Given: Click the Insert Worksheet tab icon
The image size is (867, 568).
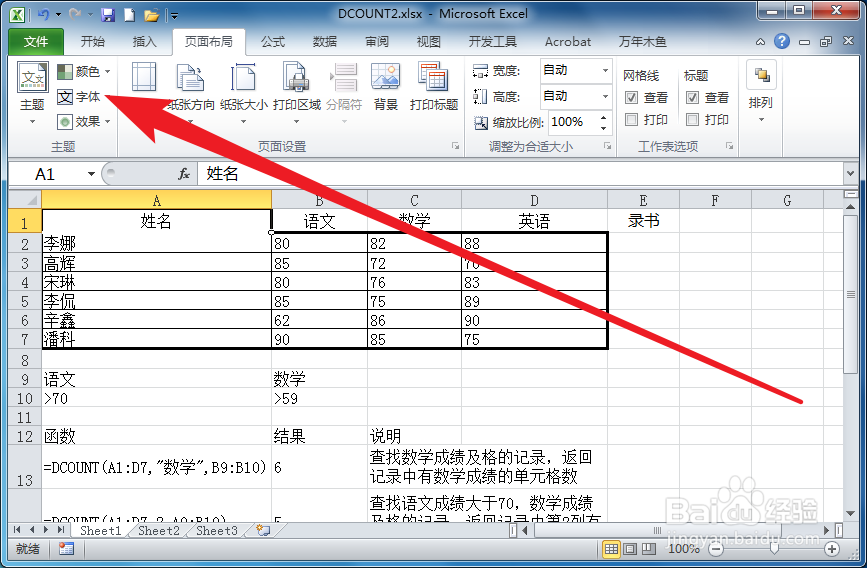Looking at the screenshot, I should (x=264, y=530).
